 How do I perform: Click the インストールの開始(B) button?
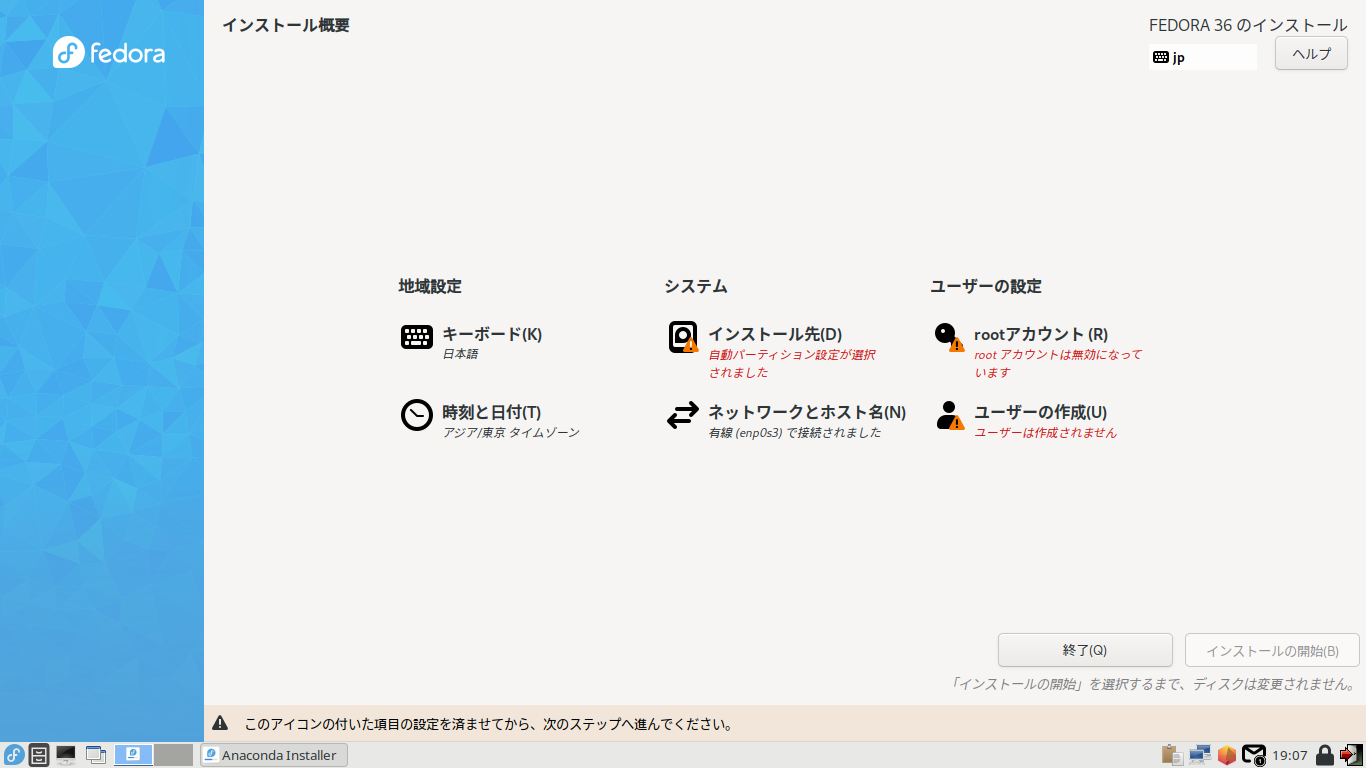[x=1272, y=650]
